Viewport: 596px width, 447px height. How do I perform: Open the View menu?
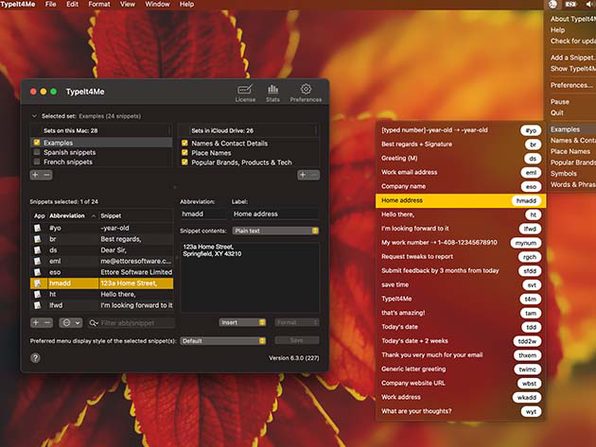click(x=127, y=4)
